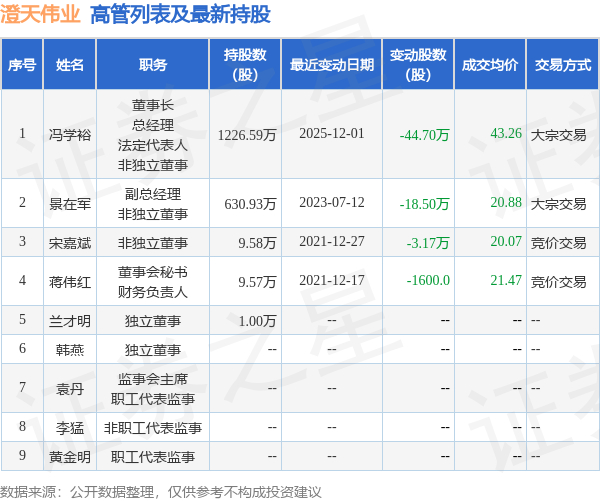Click the 最近变动日期 column header
This screenshot has width=600, height=501.
click(332, 65)
